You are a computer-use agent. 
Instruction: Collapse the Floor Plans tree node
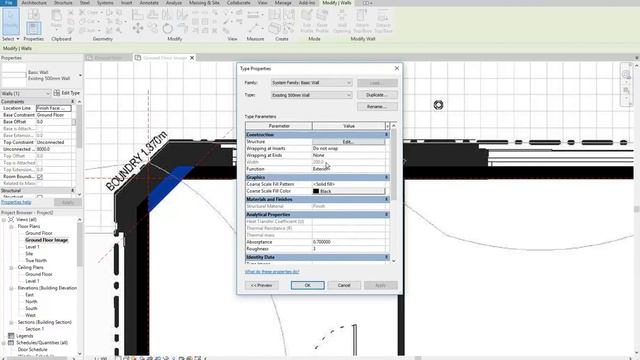11,227
